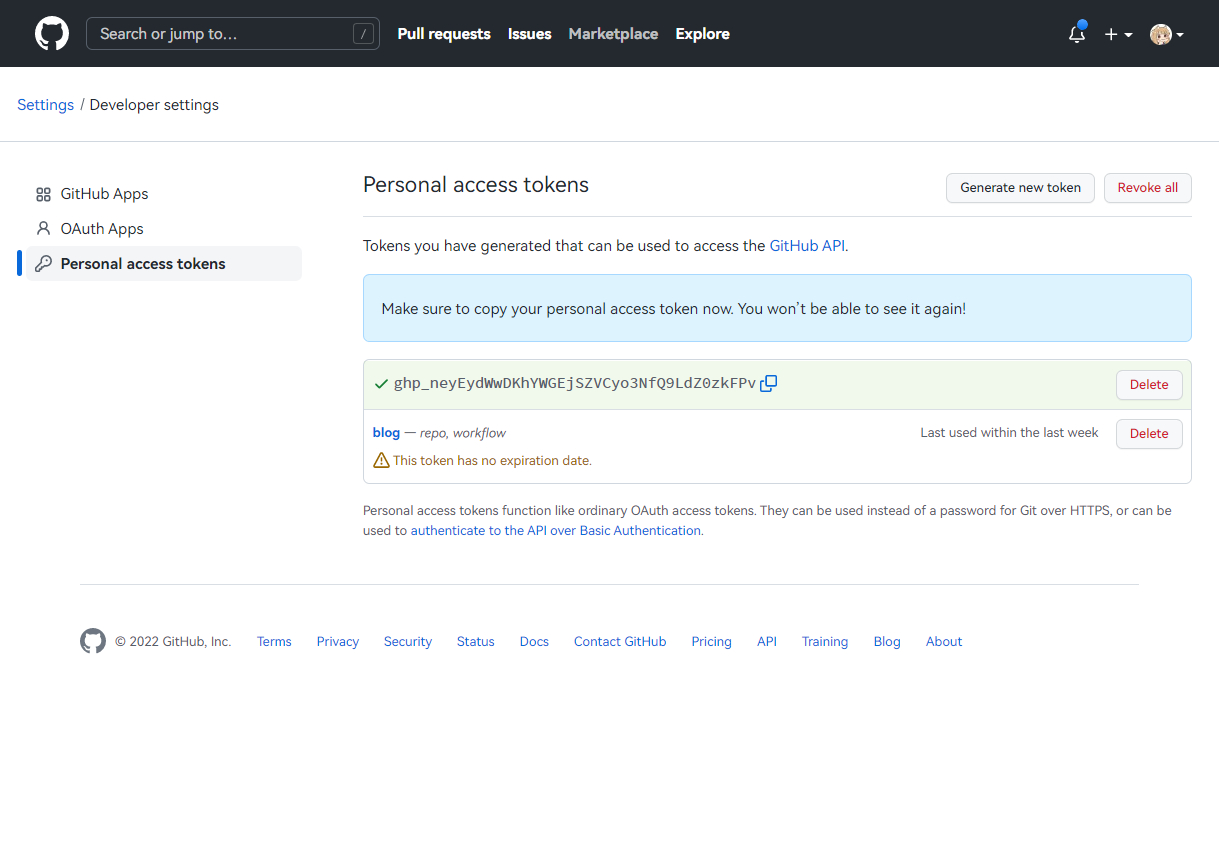
Task: Click 'This token has no expiration date.' text
Action: click(493, 461)
